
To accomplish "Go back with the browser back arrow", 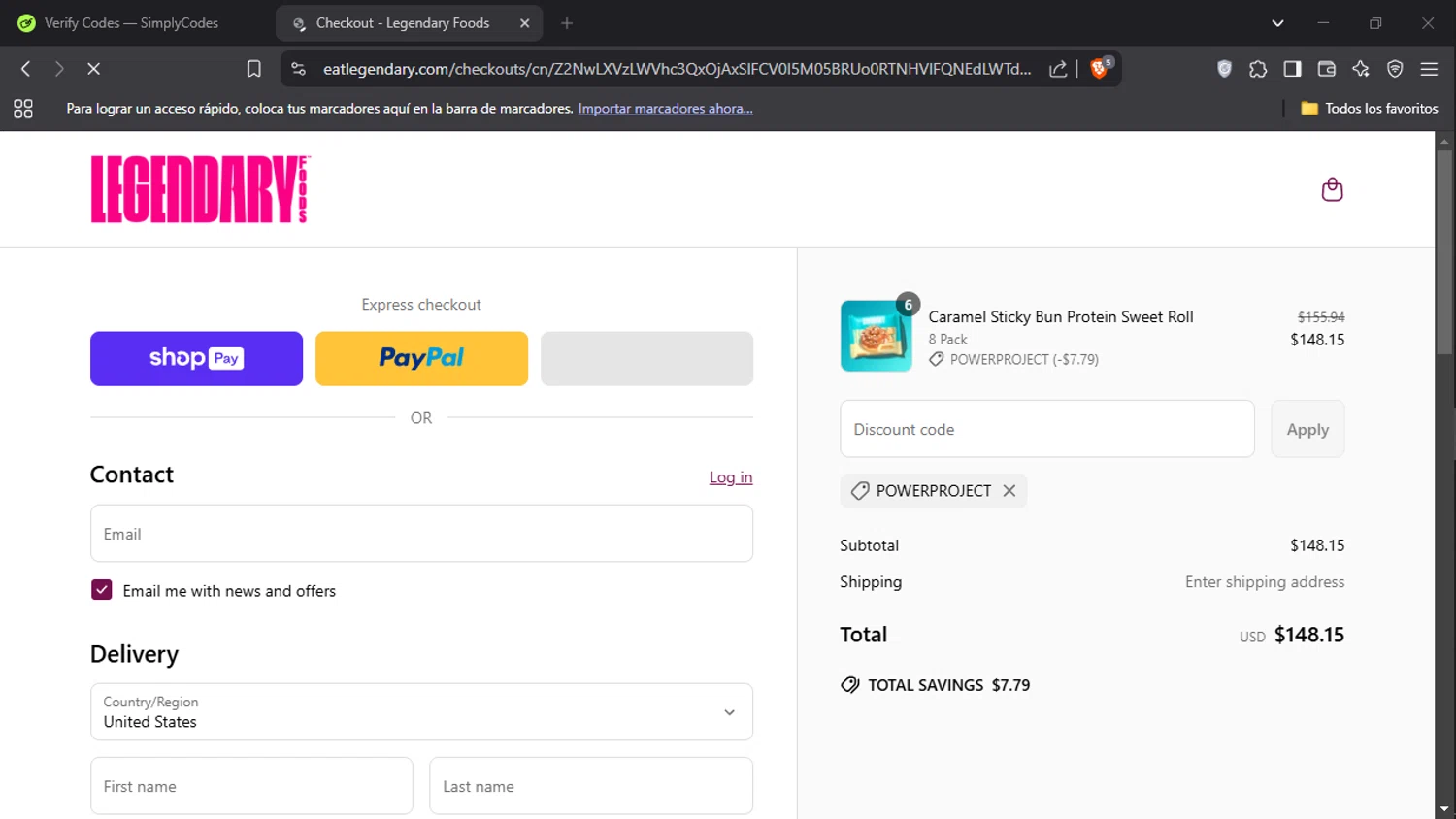I will pos(26,69).
